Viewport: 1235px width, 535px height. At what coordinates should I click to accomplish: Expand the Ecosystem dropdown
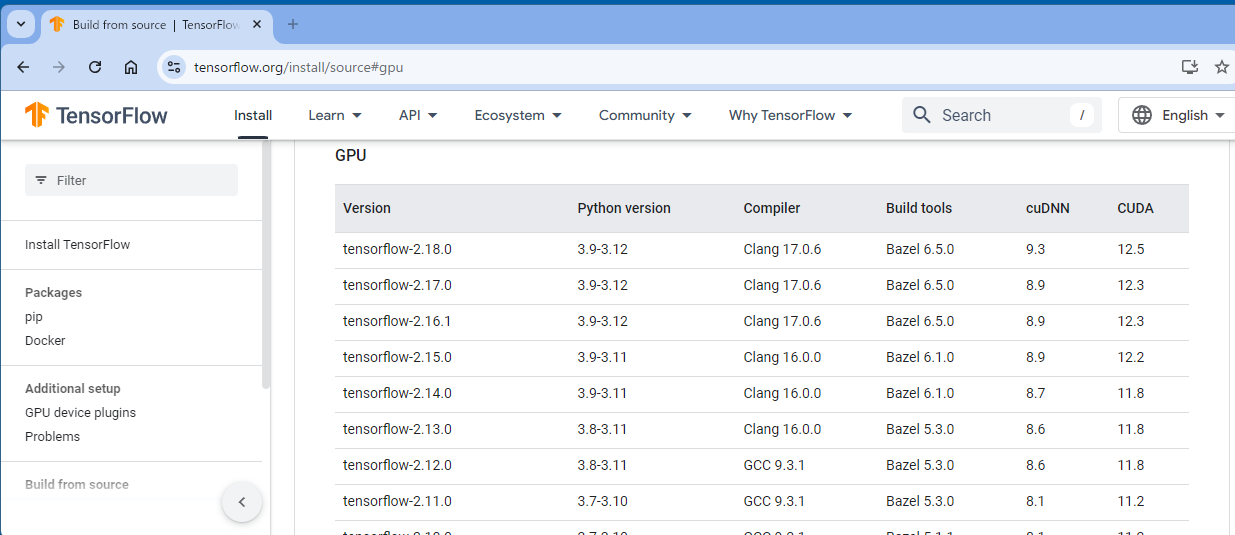click(x=518, y=115)
